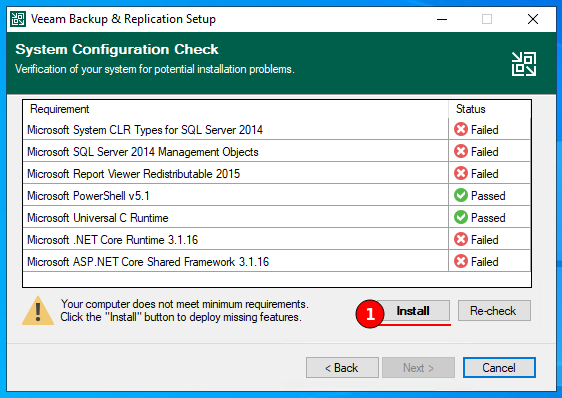The width and height of the screenshot is (562, 398).
Task: Close the Veeam setup window
Action: pyautogui.click(x=533, y=19)
